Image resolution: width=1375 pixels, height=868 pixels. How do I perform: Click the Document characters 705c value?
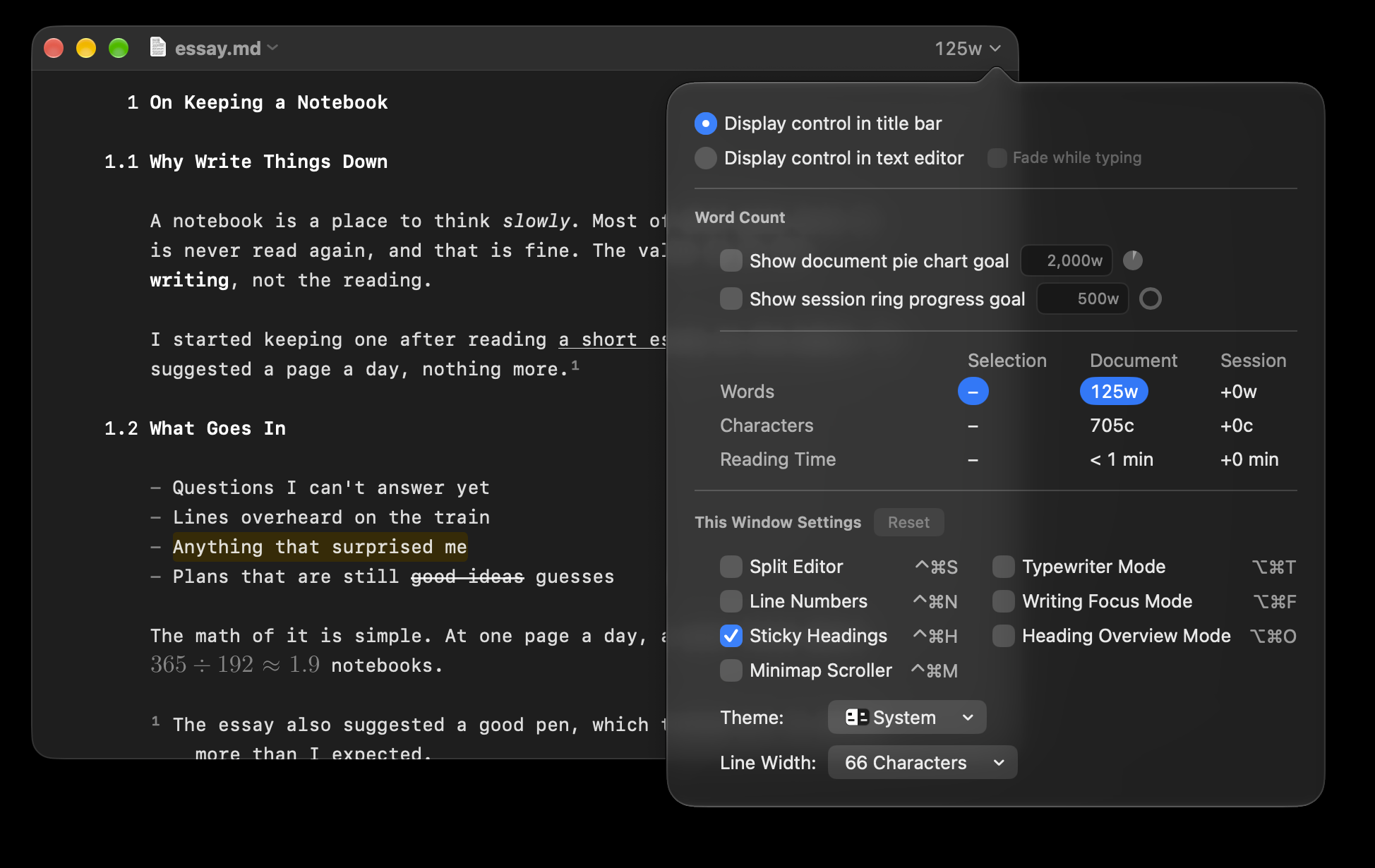(1112, 426)
